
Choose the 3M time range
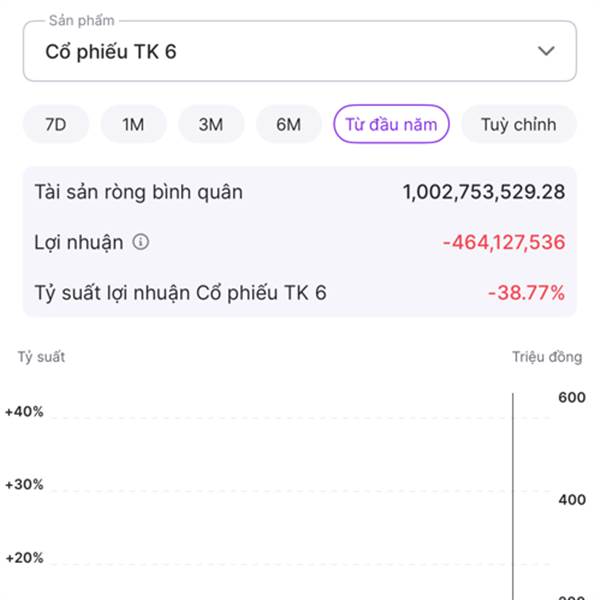210,125
